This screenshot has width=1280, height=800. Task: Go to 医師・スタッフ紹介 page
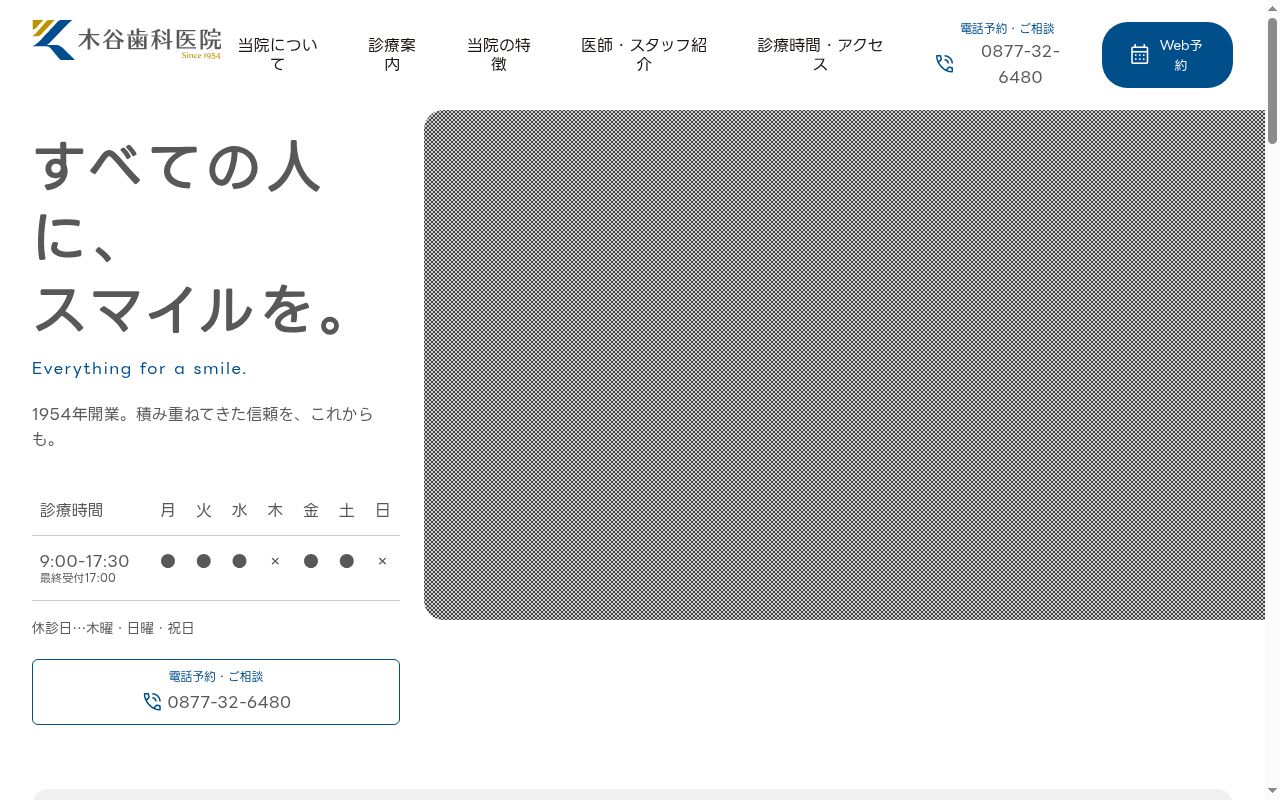(644, 54)
